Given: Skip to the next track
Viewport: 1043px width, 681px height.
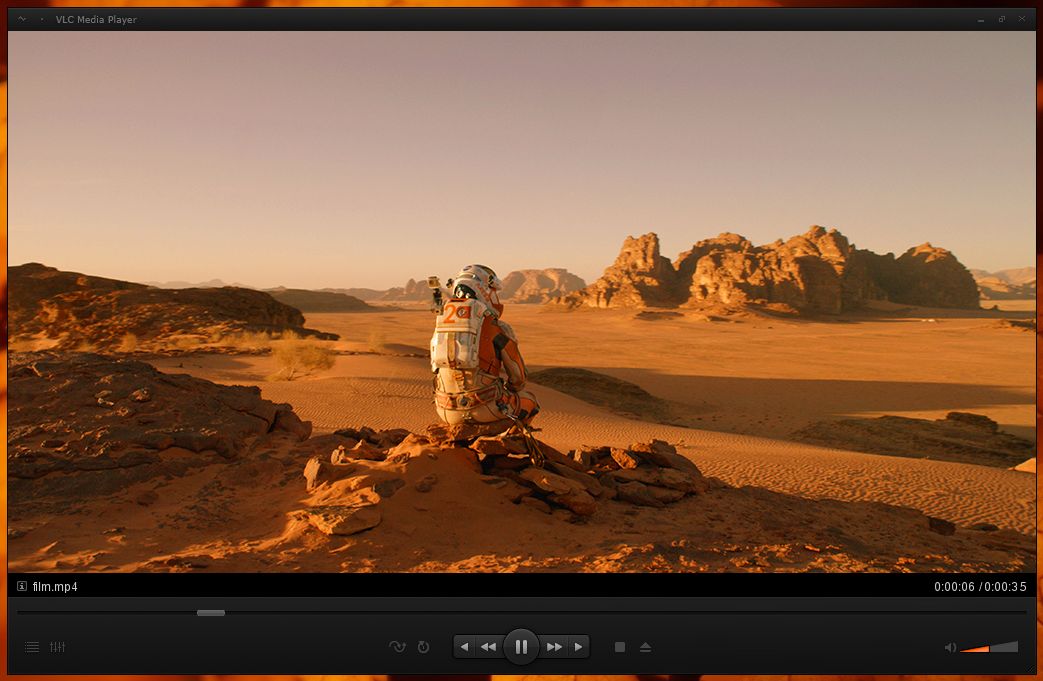Looking at the screenshot, I should [x=579, y=646].
